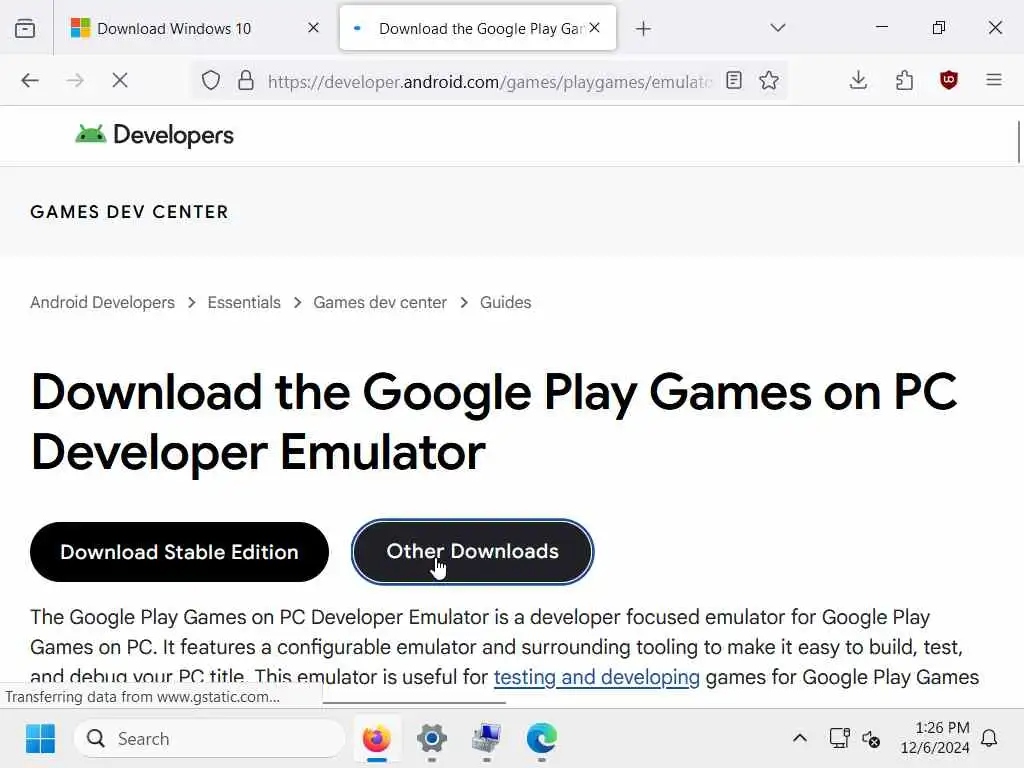Go to Games dev center breadcrumb
The width and height of the screenshot is (1024, 768).
pos(380,302)
